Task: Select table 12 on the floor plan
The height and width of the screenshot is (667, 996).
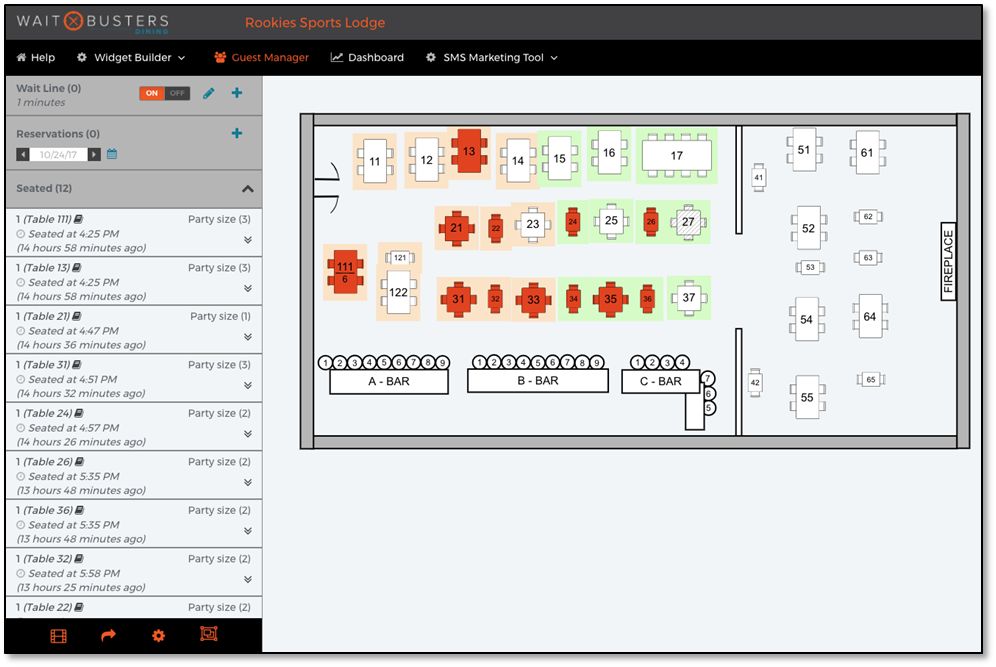Action: click(x=427, y=160)
